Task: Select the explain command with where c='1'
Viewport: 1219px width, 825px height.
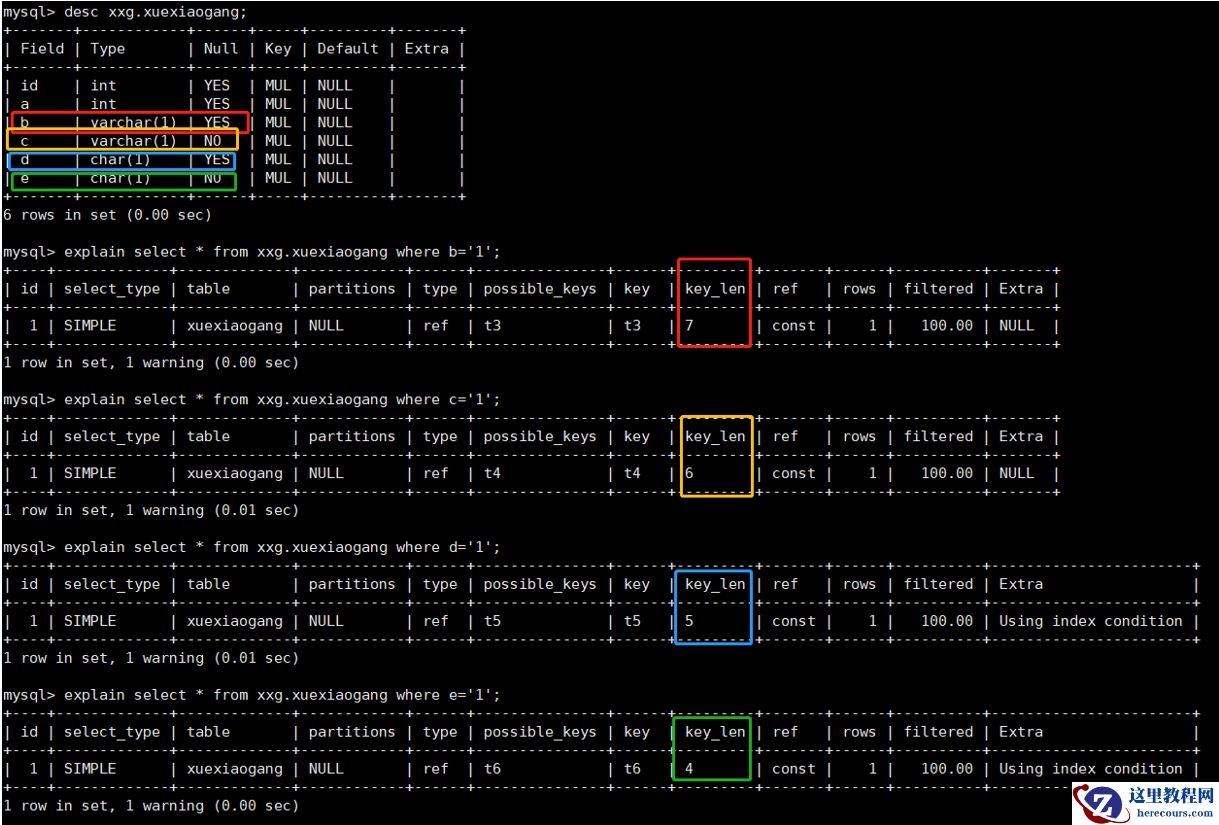Action: [251, 400]
